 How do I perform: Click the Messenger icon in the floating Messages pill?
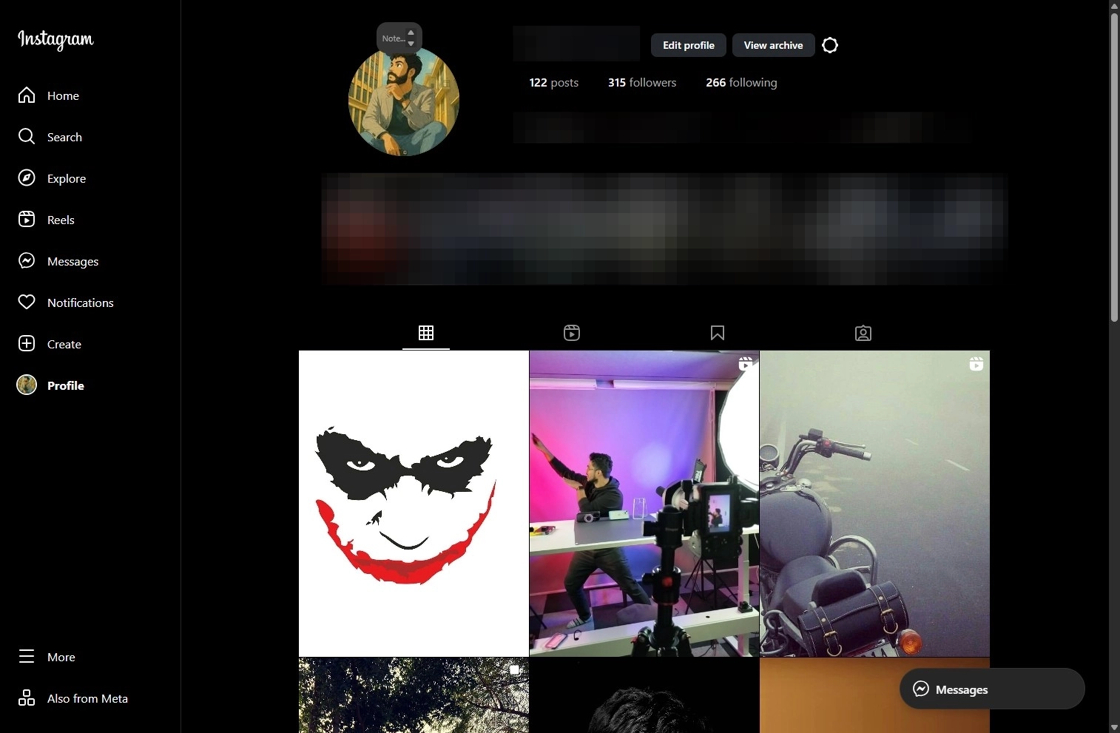coord(921,689)
